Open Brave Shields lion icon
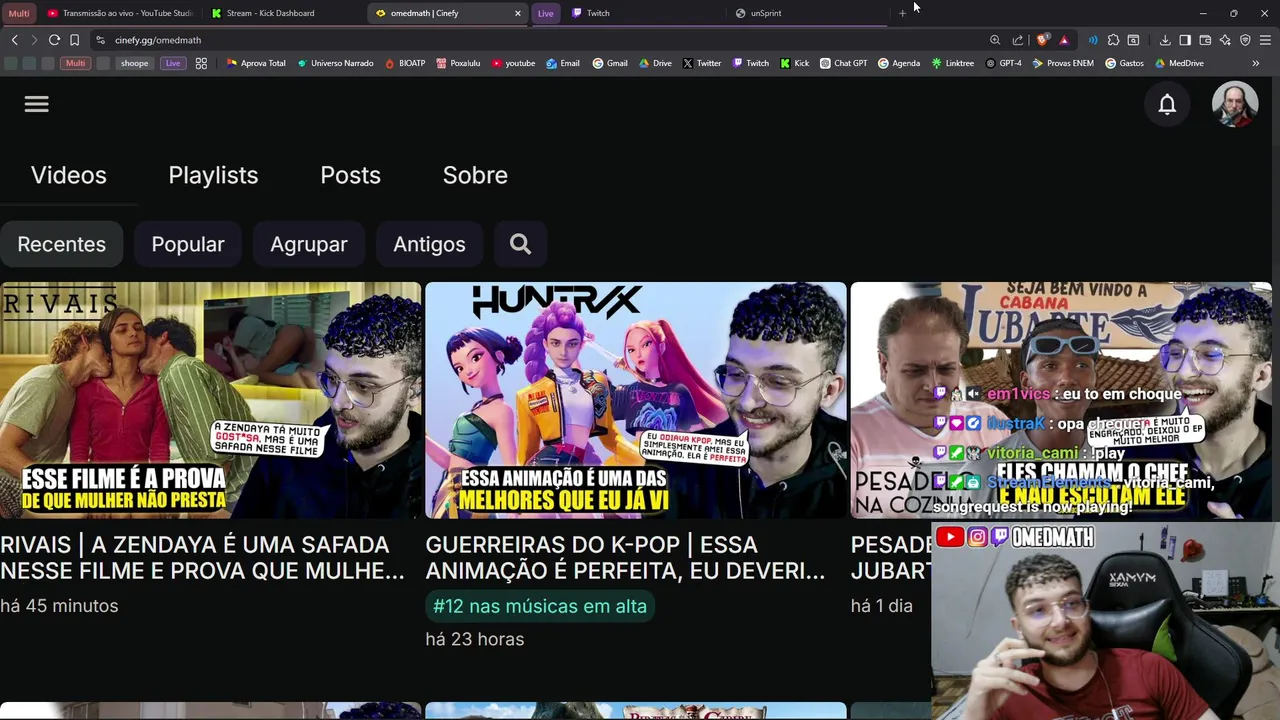1280x720 pixels. click(1043, 40)
